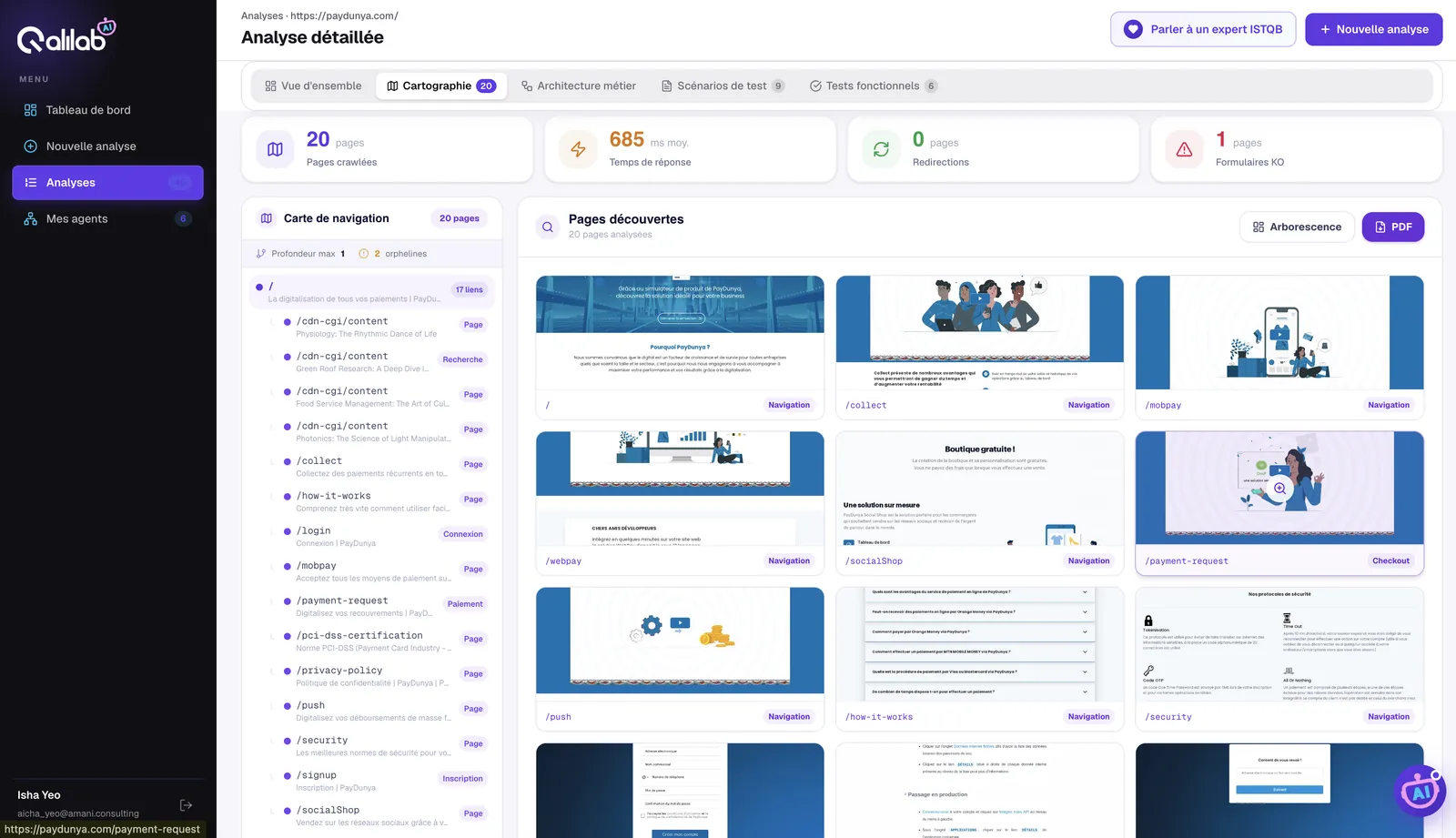Viewport: 1456px width, 838px height.
Task: Click the Qallab logo
Action: (66, 36)
